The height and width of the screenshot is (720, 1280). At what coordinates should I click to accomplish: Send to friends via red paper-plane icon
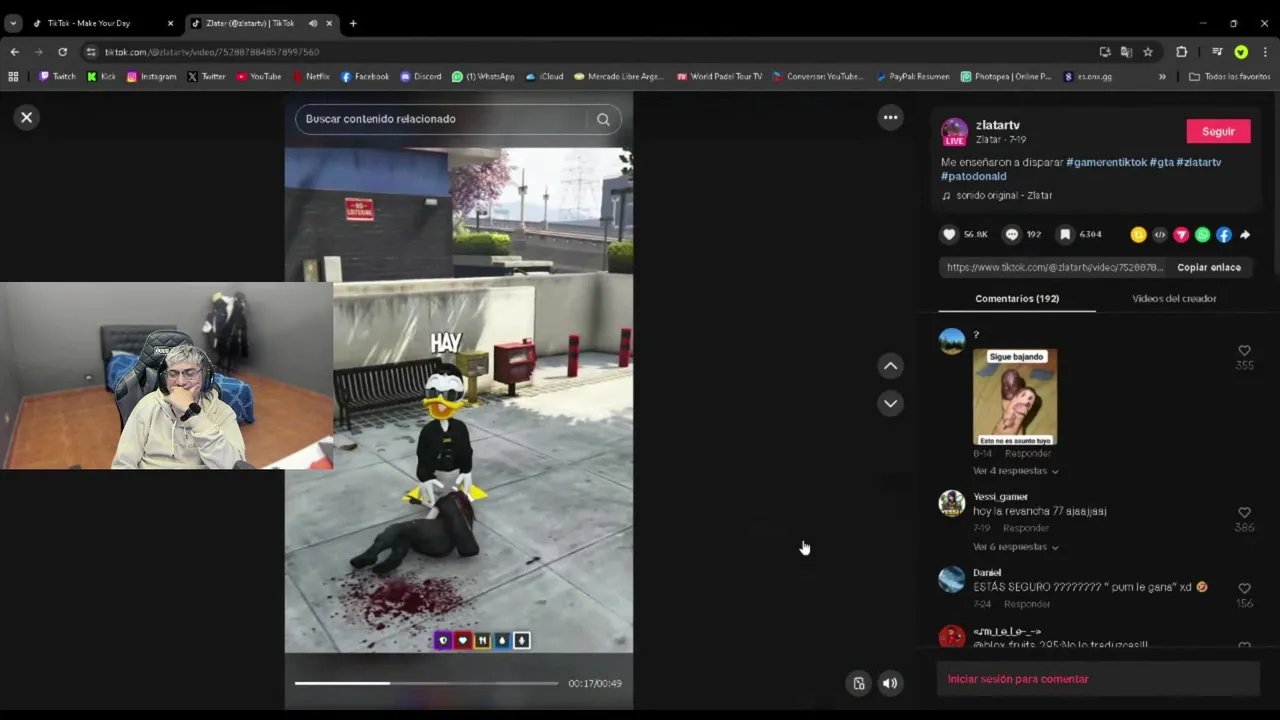[1181, 235]
